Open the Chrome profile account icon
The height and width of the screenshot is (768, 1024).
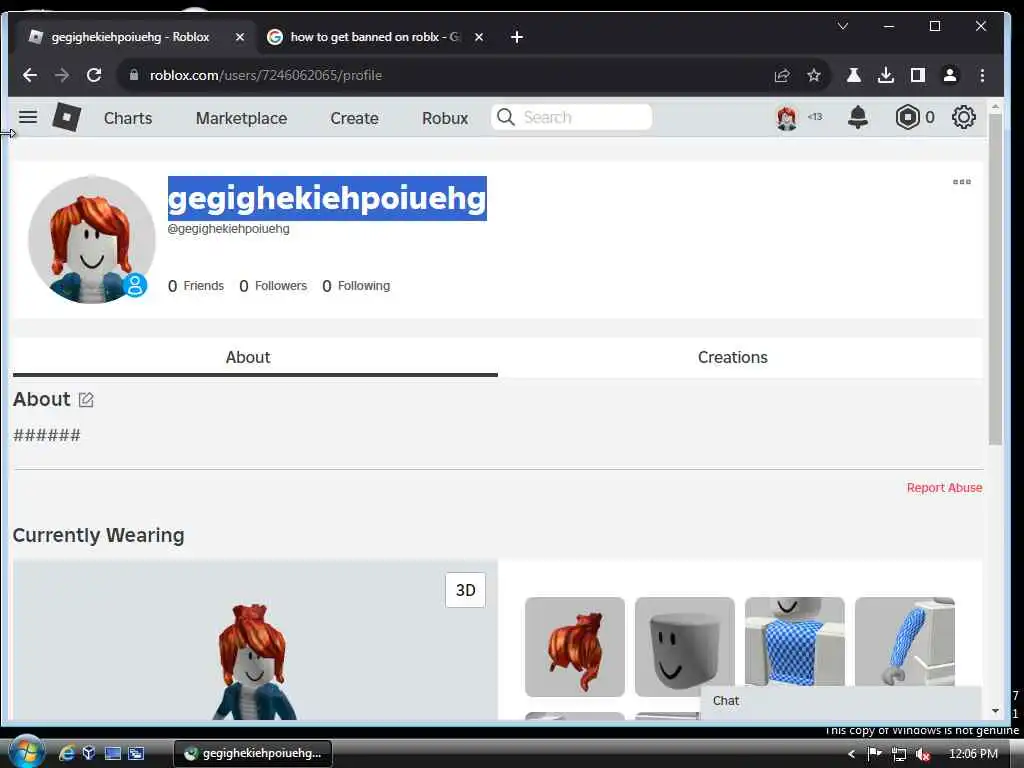click(x=950, y=75)
